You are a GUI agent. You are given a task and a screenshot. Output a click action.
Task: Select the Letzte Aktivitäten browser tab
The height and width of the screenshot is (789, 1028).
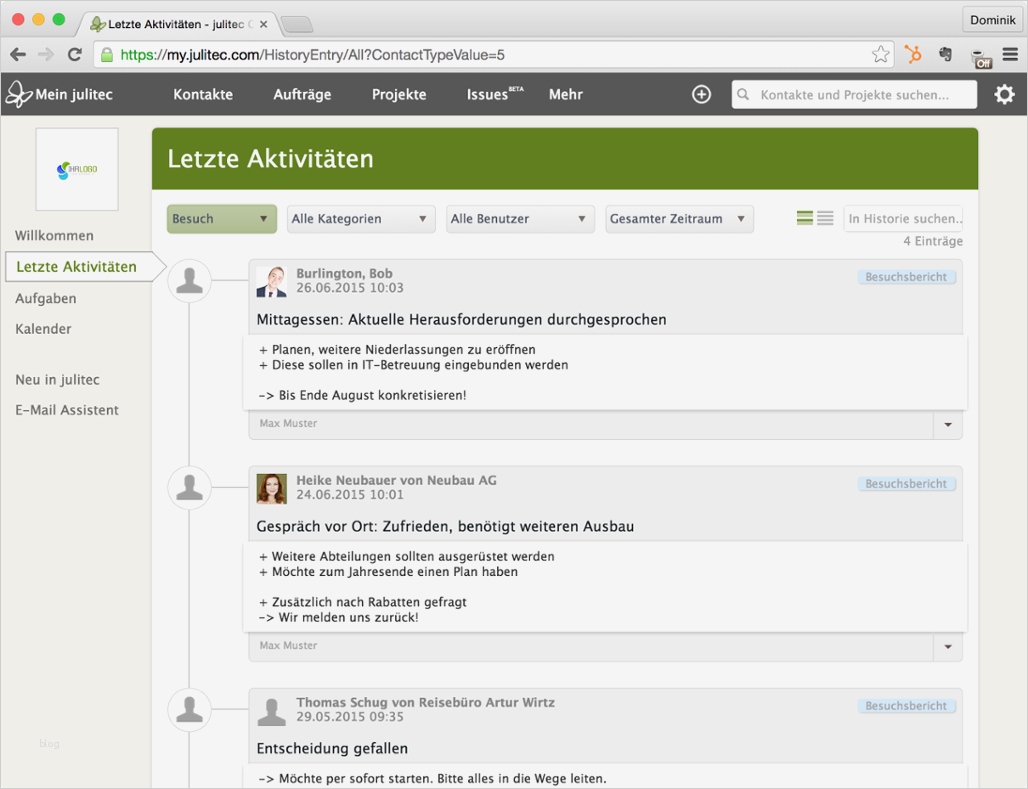[x=176, y=24]
